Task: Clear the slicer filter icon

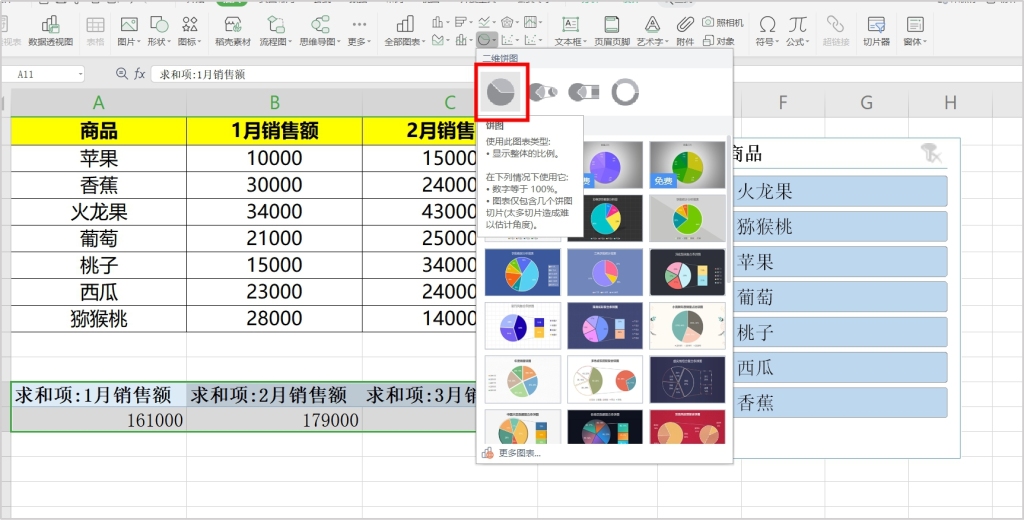Action: pos(931,153)
